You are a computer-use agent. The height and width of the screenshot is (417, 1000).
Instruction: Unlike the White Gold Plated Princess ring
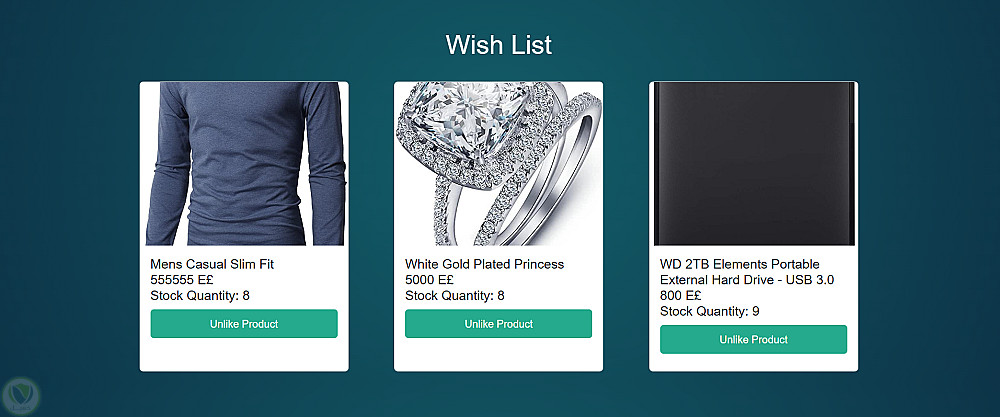498,323
